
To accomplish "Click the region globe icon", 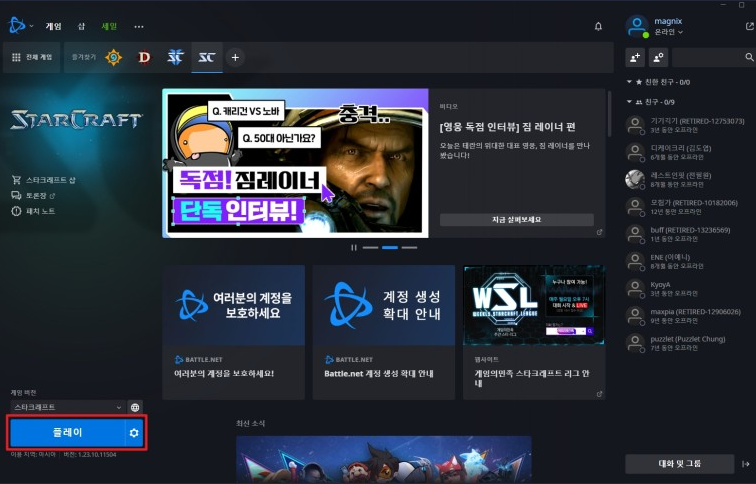I will (135, 407).
